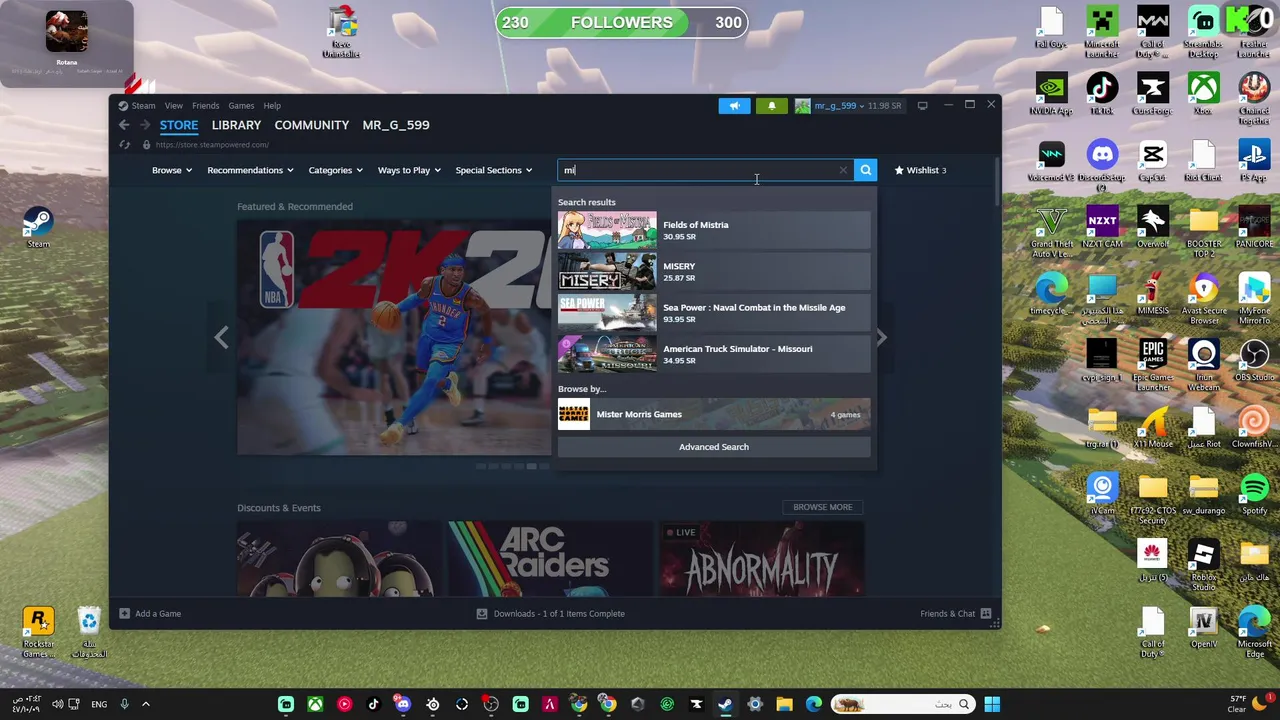Open the TikTok desktop icon
This screenshot has width=1280, height=720.
1102,94
